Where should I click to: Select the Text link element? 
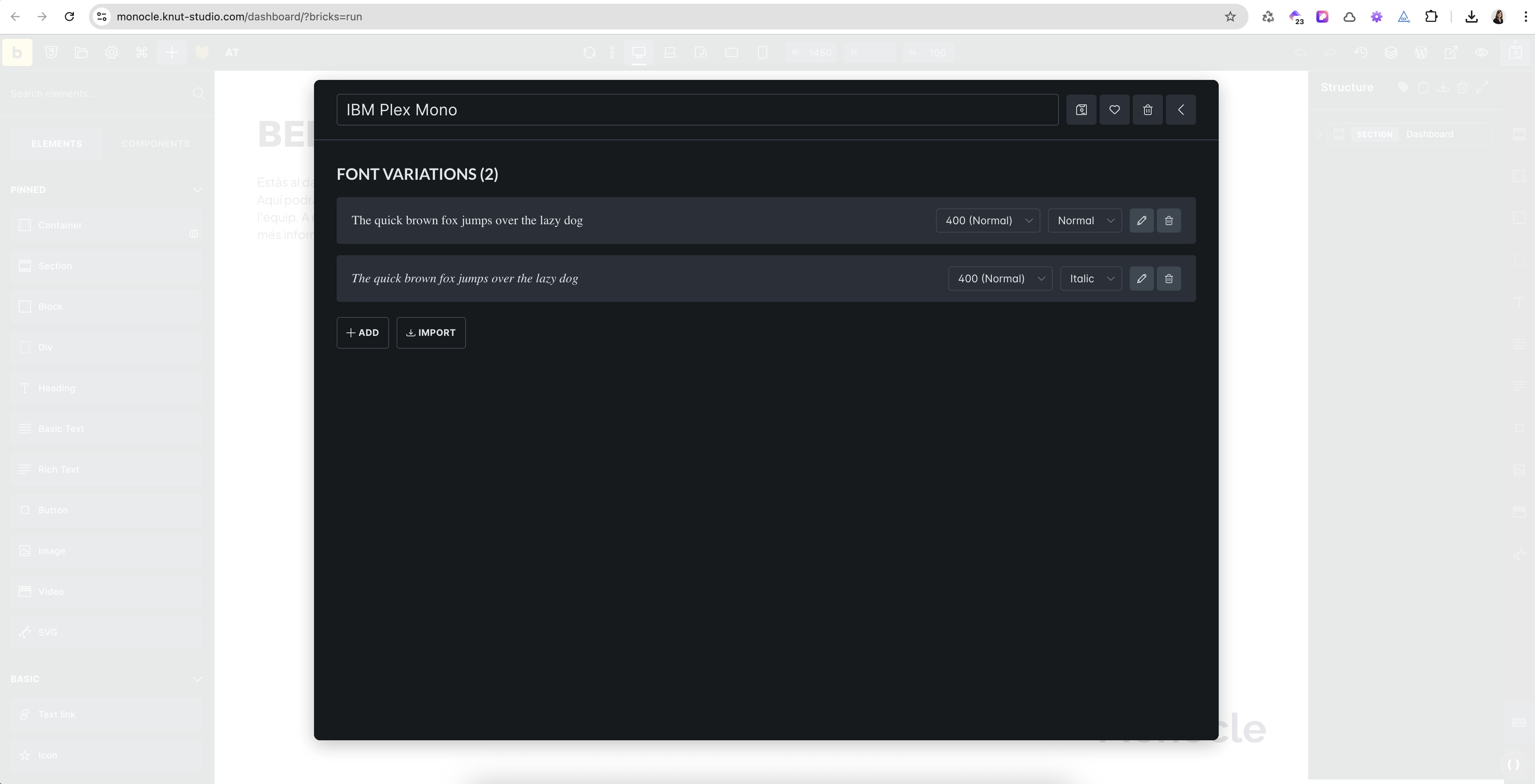tap(106, 714)
